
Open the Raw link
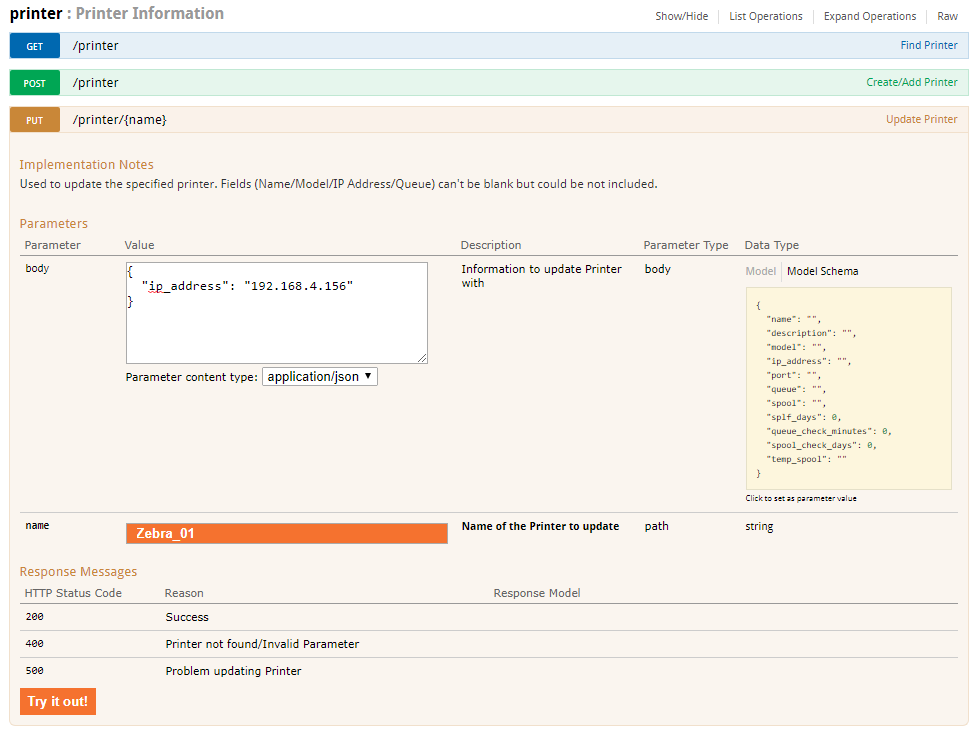(948, 16)
